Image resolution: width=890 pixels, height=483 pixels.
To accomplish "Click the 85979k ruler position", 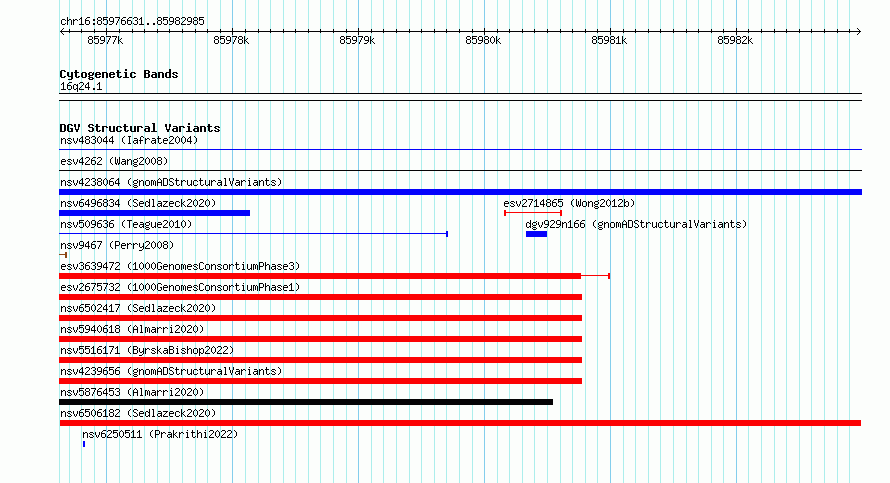I will pyautogui.click(x=357, y=40).
